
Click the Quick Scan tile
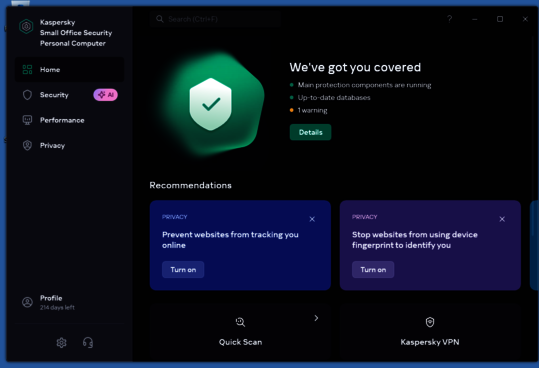240,332
